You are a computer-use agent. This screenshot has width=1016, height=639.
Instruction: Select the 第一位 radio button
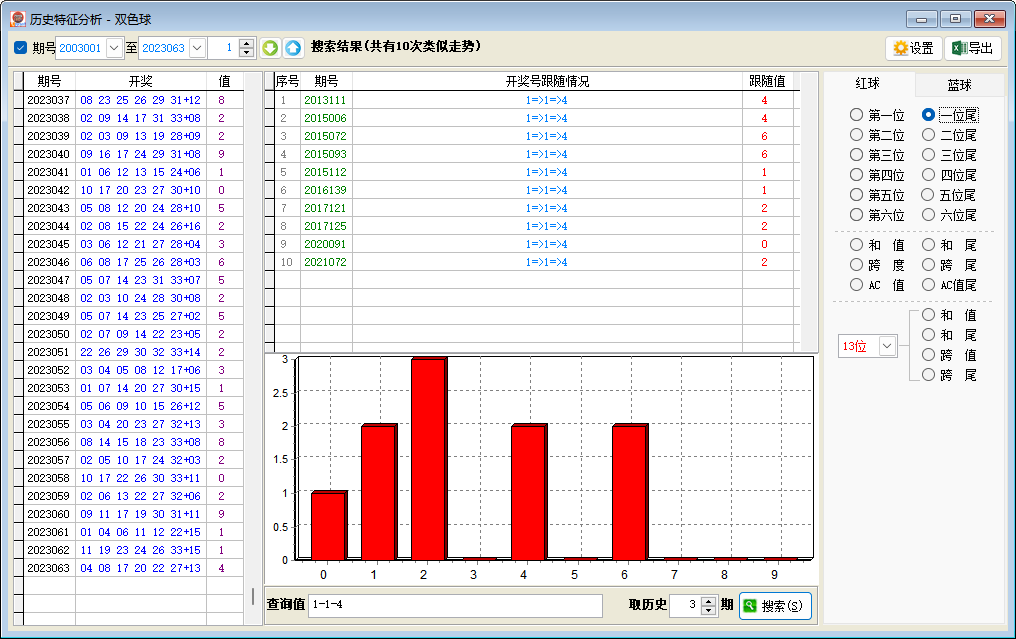pos(857,115)
